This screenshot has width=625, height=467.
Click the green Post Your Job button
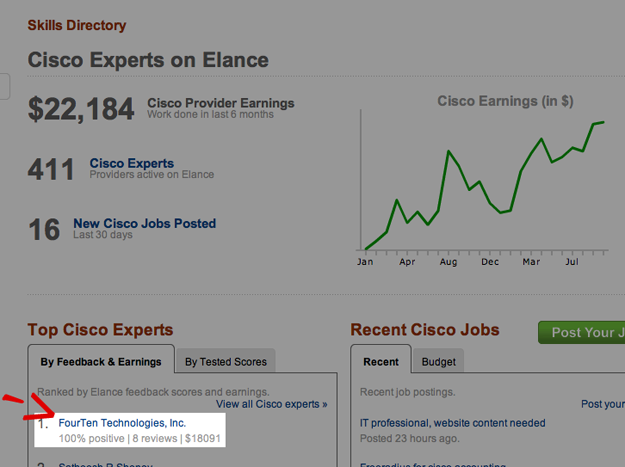(x=582, y=332)
